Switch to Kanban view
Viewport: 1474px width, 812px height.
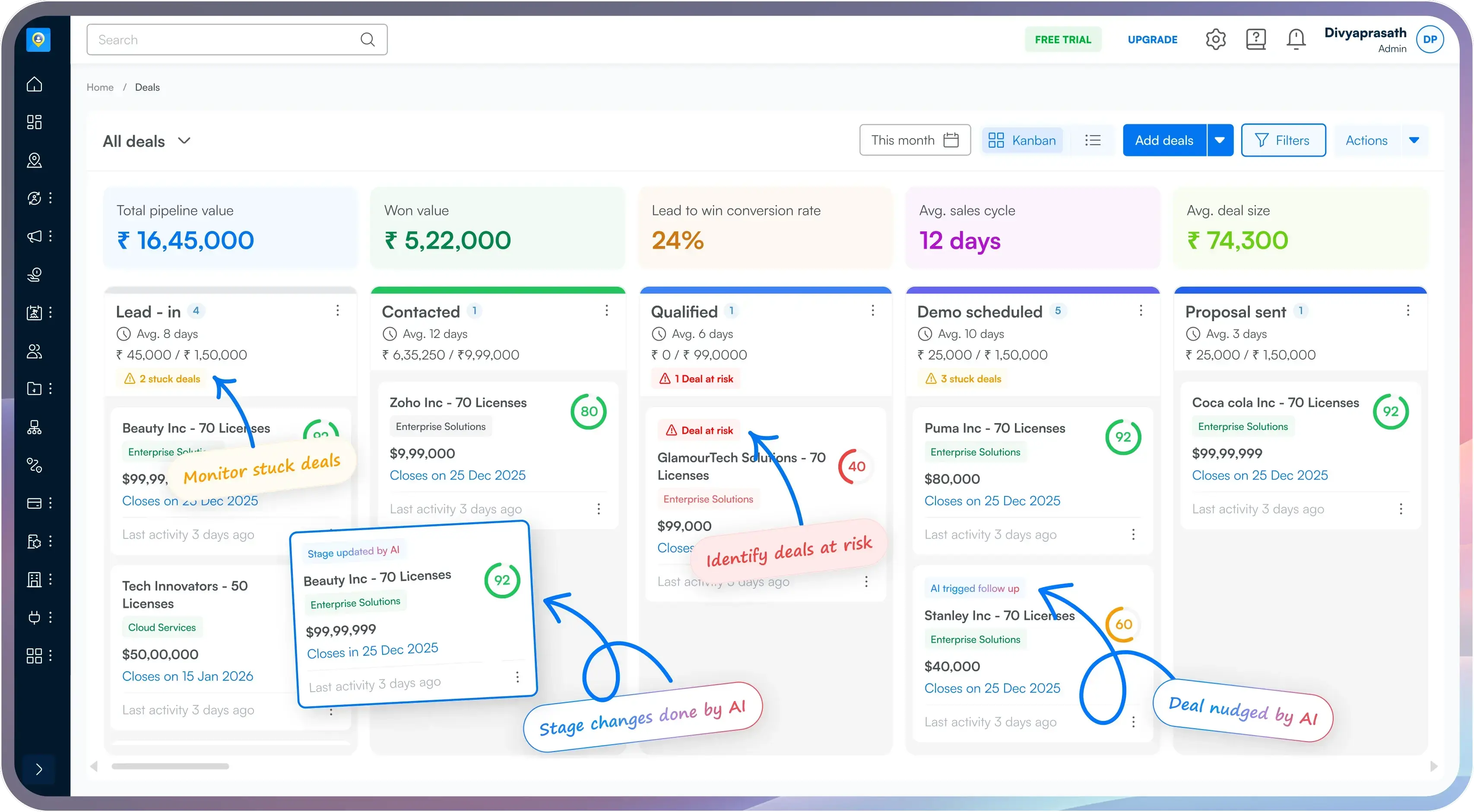click(x=1023, y=140)
